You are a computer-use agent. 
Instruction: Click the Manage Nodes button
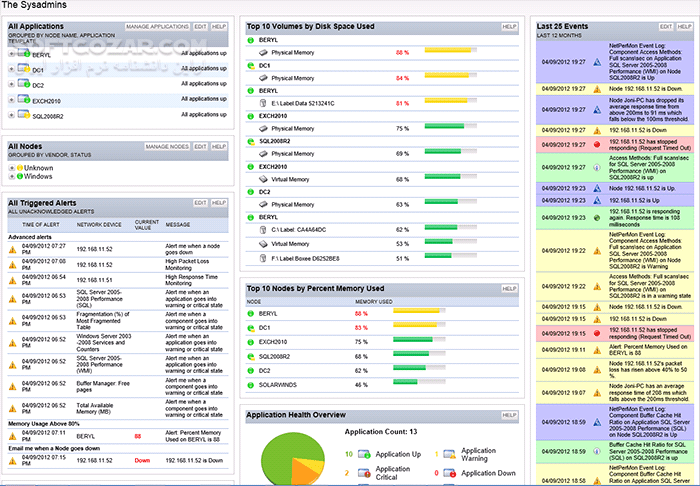pos(166,147)
